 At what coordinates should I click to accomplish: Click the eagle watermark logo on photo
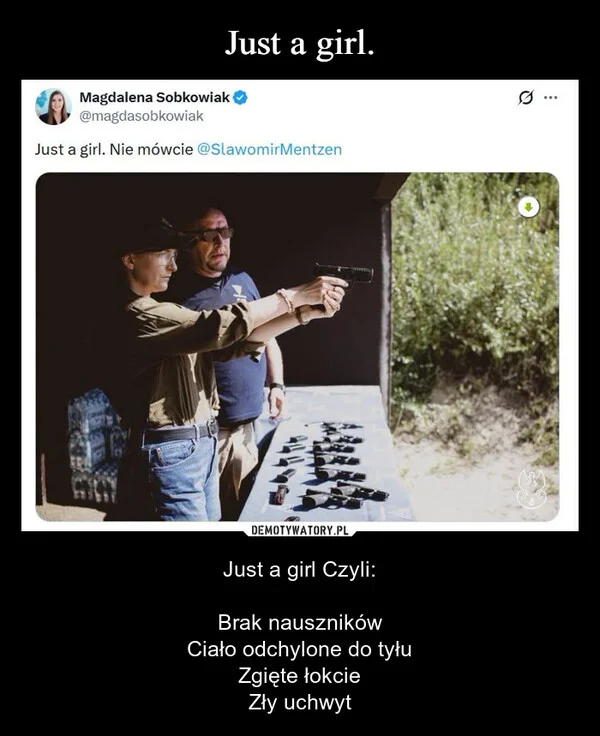532,490
